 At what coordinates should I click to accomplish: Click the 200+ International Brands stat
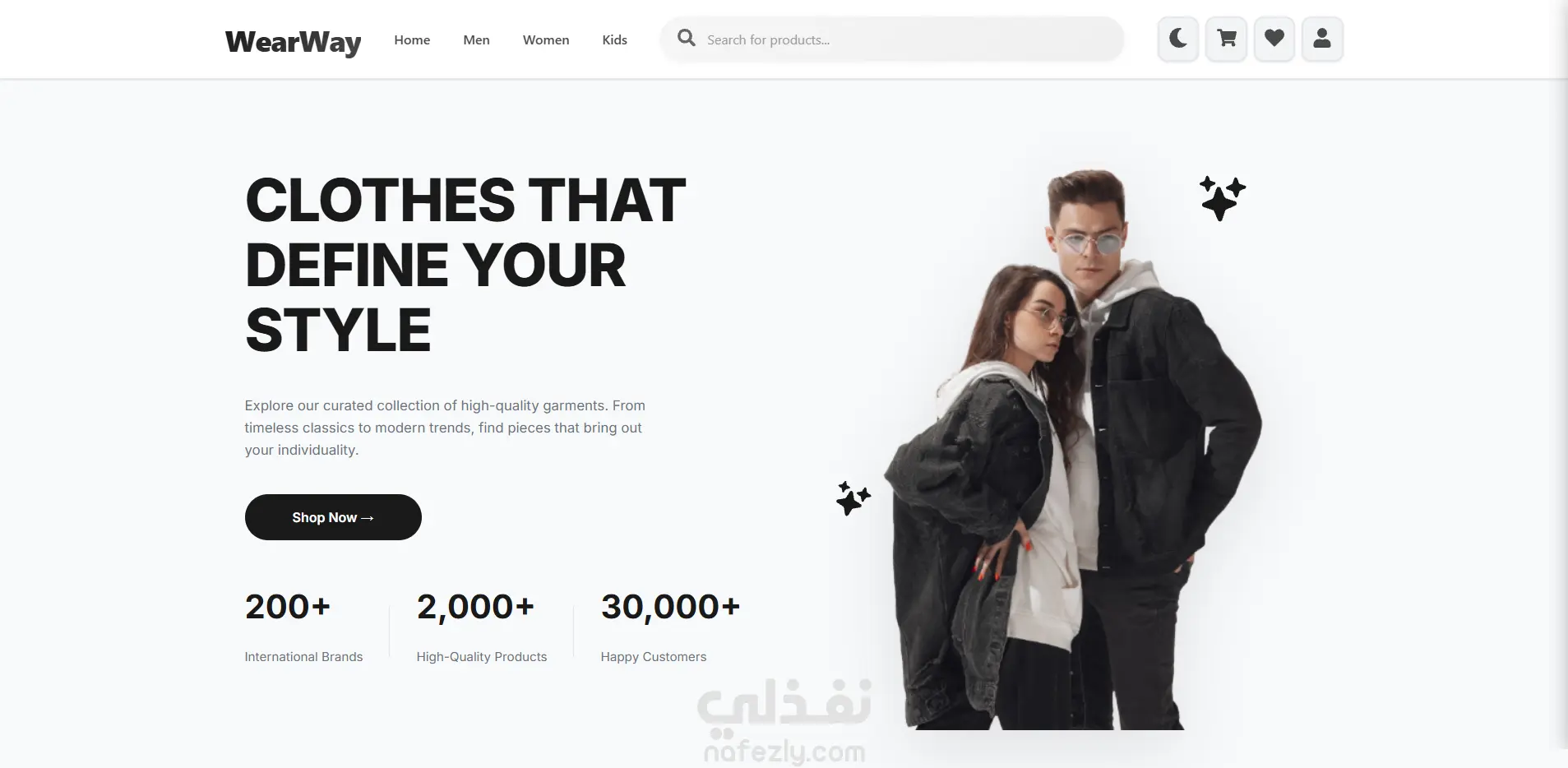pos(303,627)
